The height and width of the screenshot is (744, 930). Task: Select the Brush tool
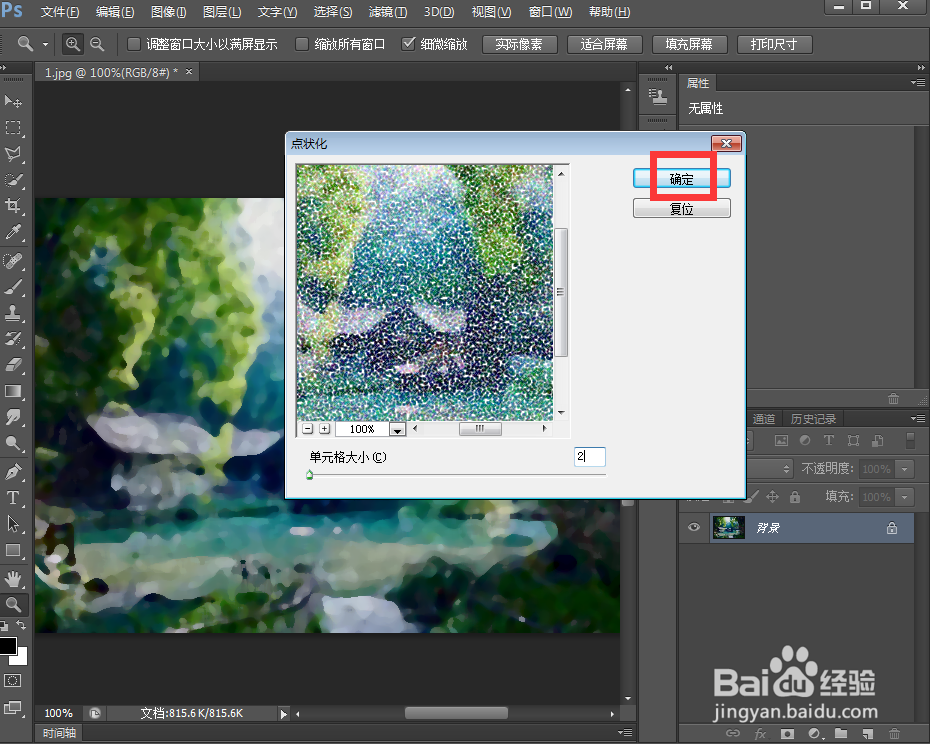14,286
